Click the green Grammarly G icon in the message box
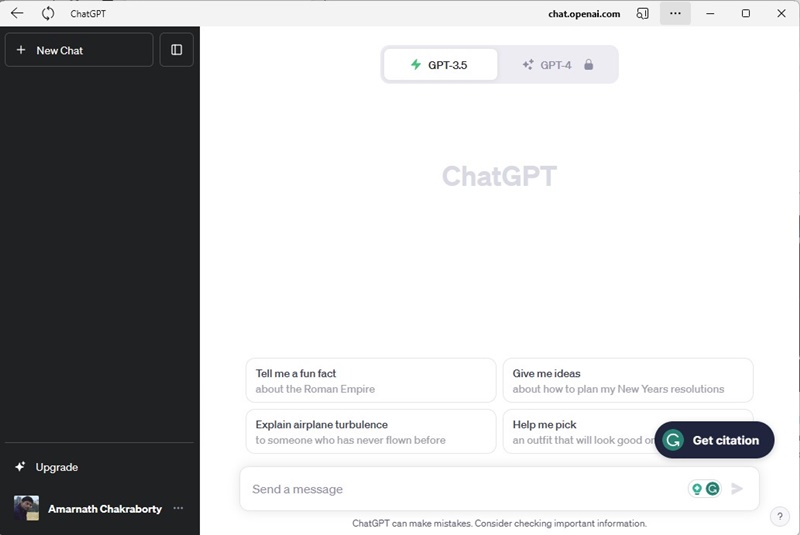 coord(713,489)
